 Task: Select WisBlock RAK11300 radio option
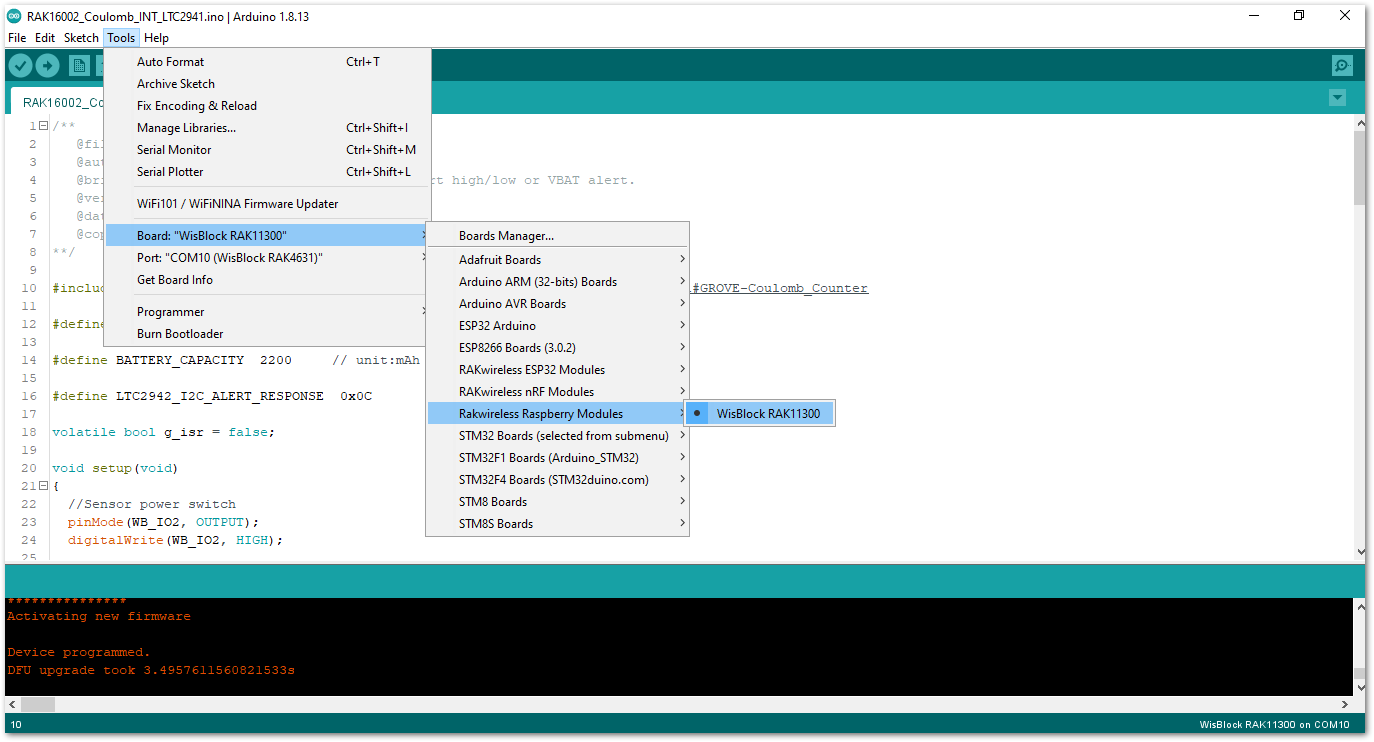pos(759,414)
